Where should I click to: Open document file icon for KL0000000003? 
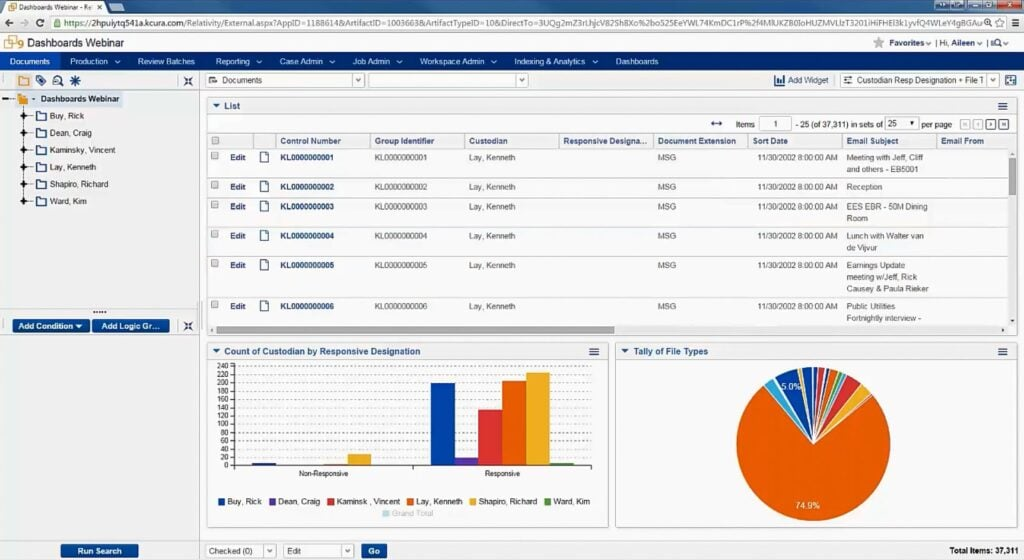coord(264,206)
